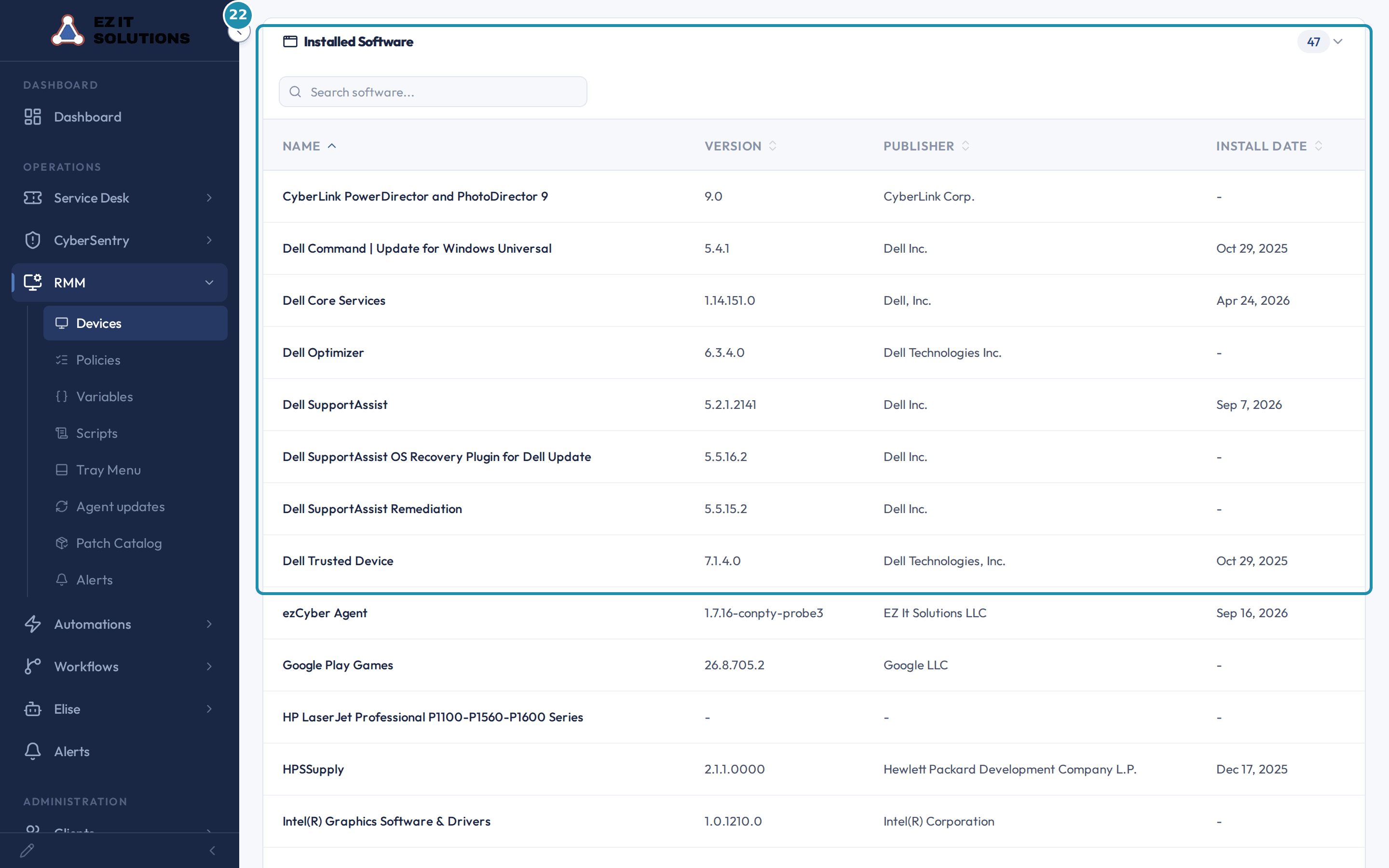Open Agent updates via refresh icon
Screen dimensions: 1389x868
(61, 507)
